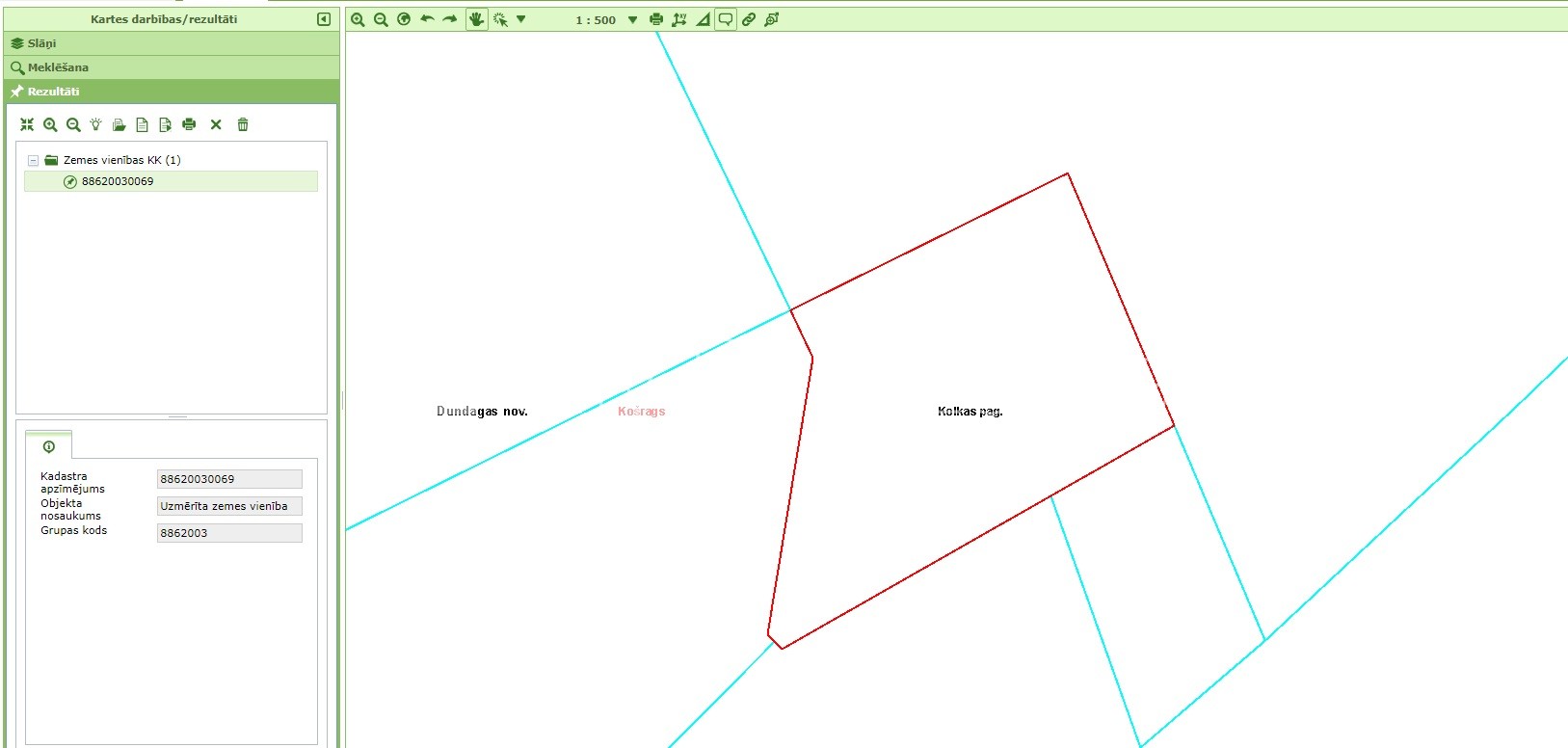Open the XY coordinates tool

678,19
